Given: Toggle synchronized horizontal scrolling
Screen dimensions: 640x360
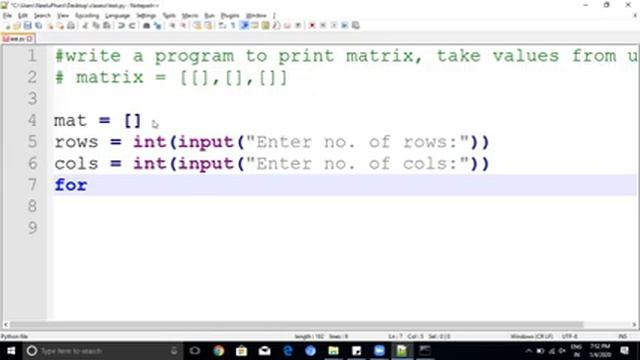Looking at the screenshot, I should pyautogui.click(x=208, y=25).
